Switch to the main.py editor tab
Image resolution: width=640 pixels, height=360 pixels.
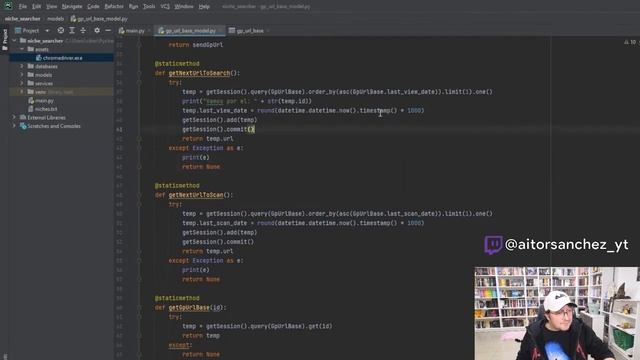pyautogui.click(x=131, y=31)
